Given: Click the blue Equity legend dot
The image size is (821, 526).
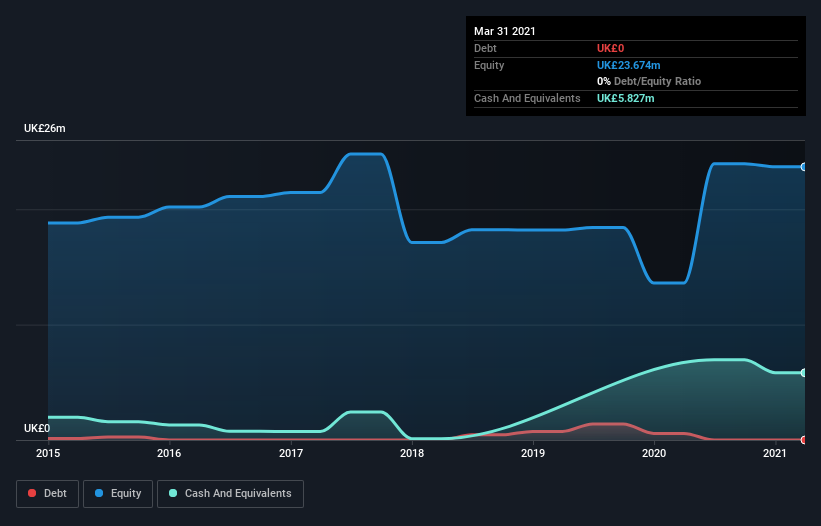Looking at the screenshot, I should tap(99, 494).
